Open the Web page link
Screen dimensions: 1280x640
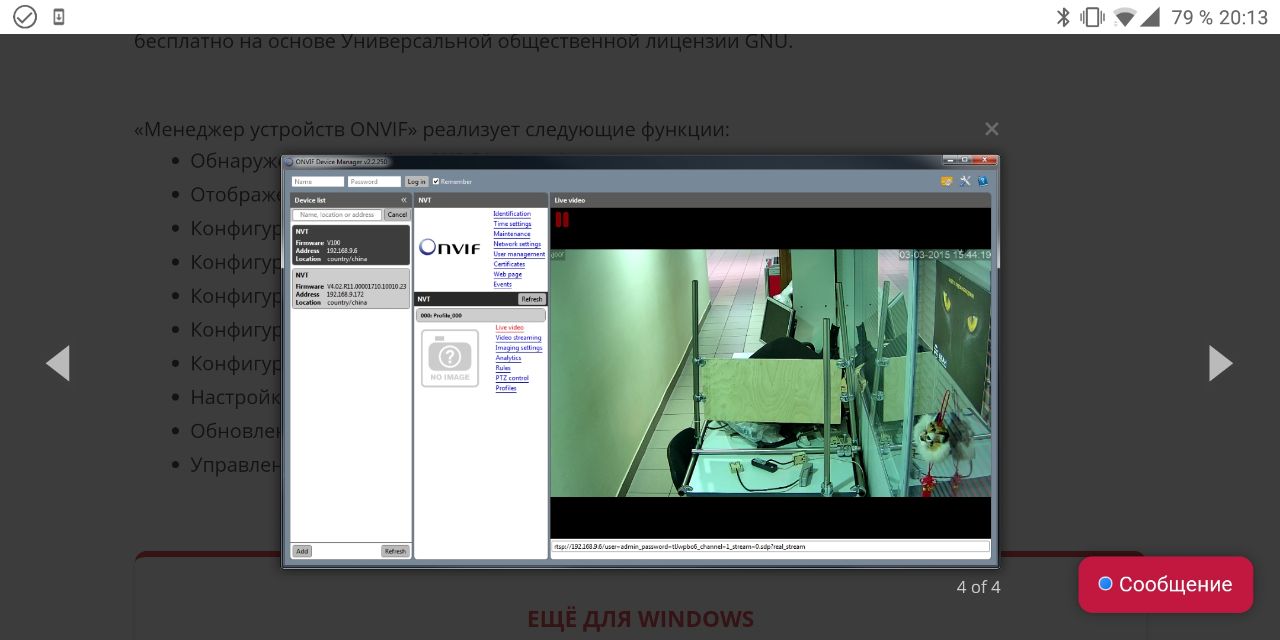pos(507,274)
